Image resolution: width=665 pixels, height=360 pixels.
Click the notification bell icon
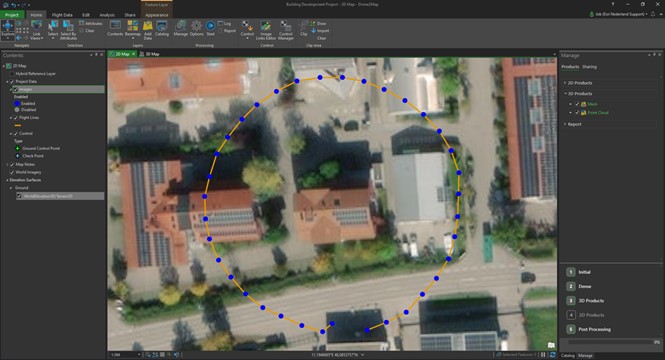coord(653,14)
